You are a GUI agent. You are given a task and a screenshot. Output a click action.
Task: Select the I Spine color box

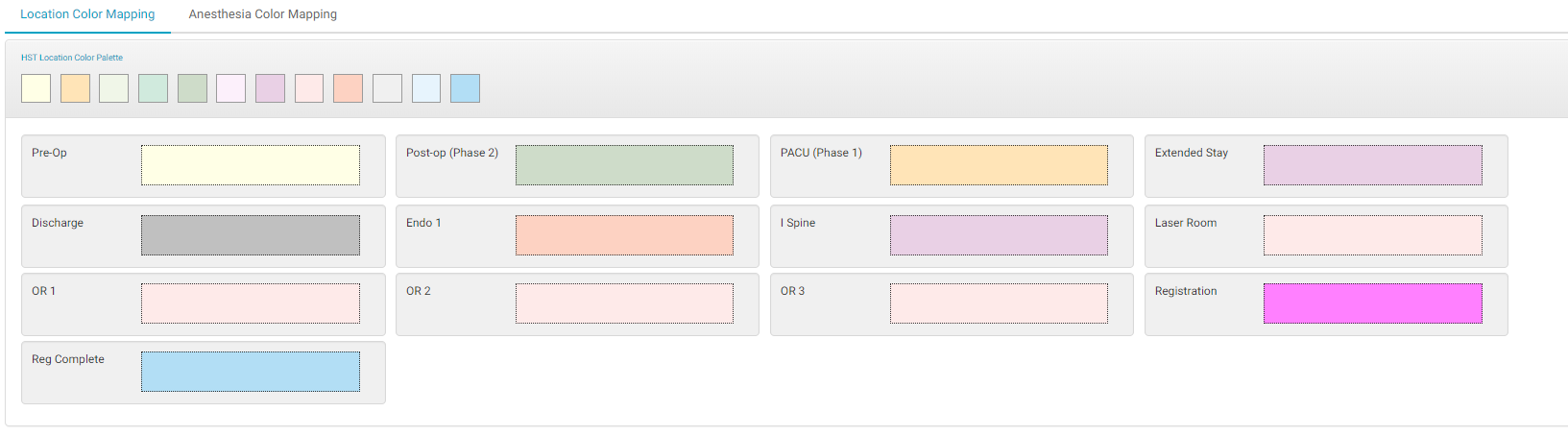point(999,235)
